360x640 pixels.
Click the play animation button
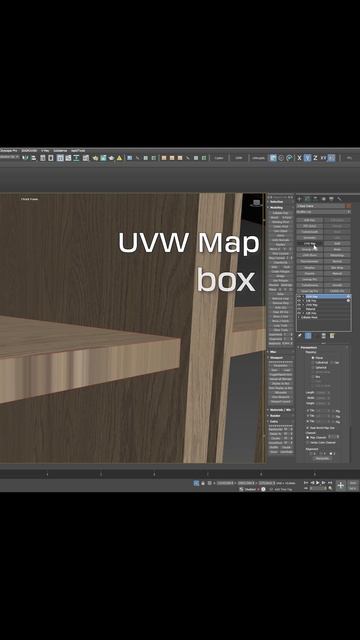pos(318,483)
